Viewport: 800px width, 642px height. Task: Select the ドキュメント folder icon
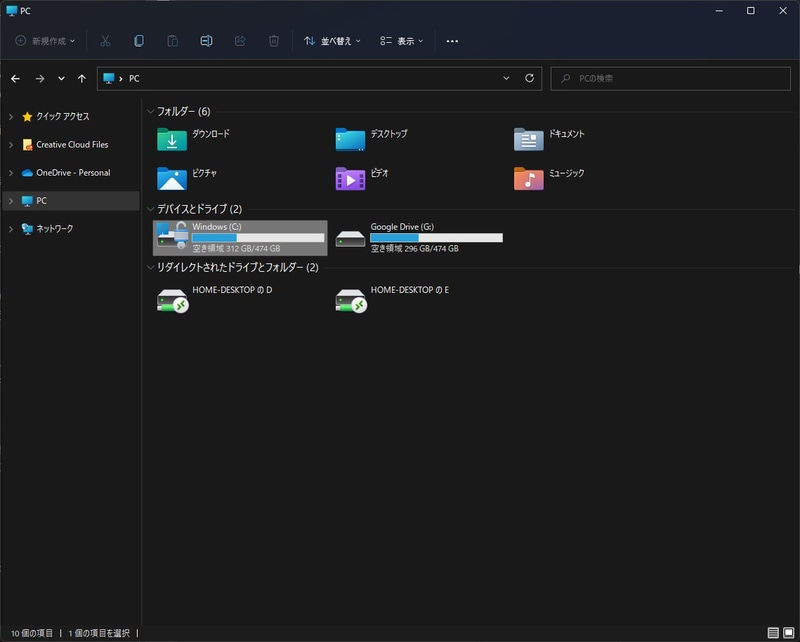[529, 139]
